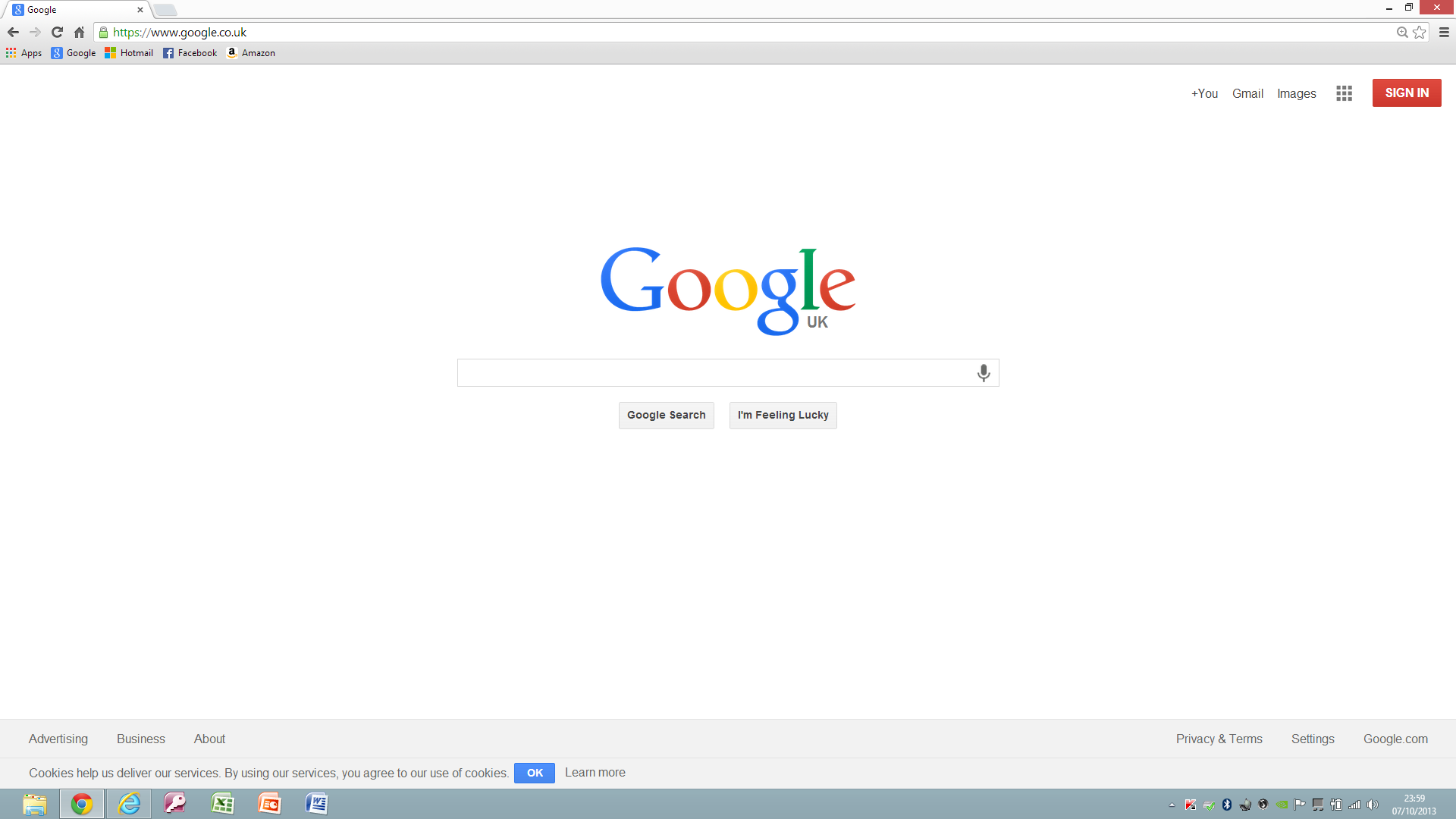Open the Gmail link
Screen dimensions: 1456x819
pos(1247,93)
